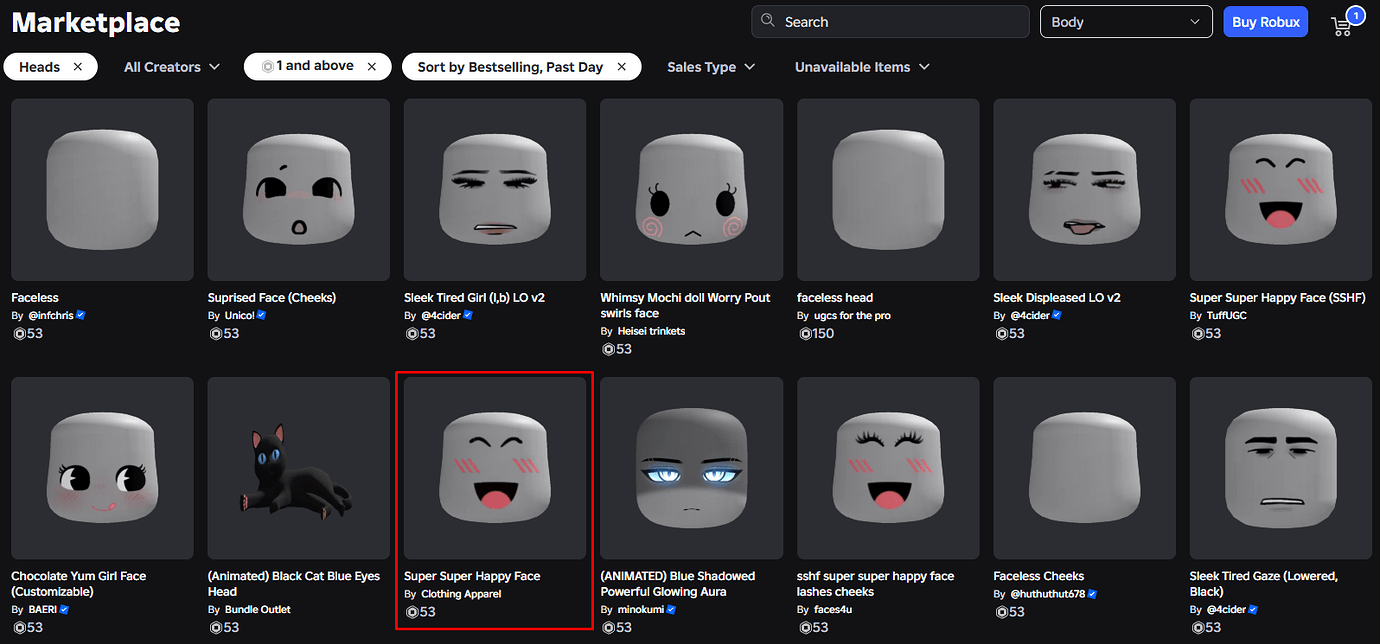Click the 'Faceless' item title

click(35, 298)
